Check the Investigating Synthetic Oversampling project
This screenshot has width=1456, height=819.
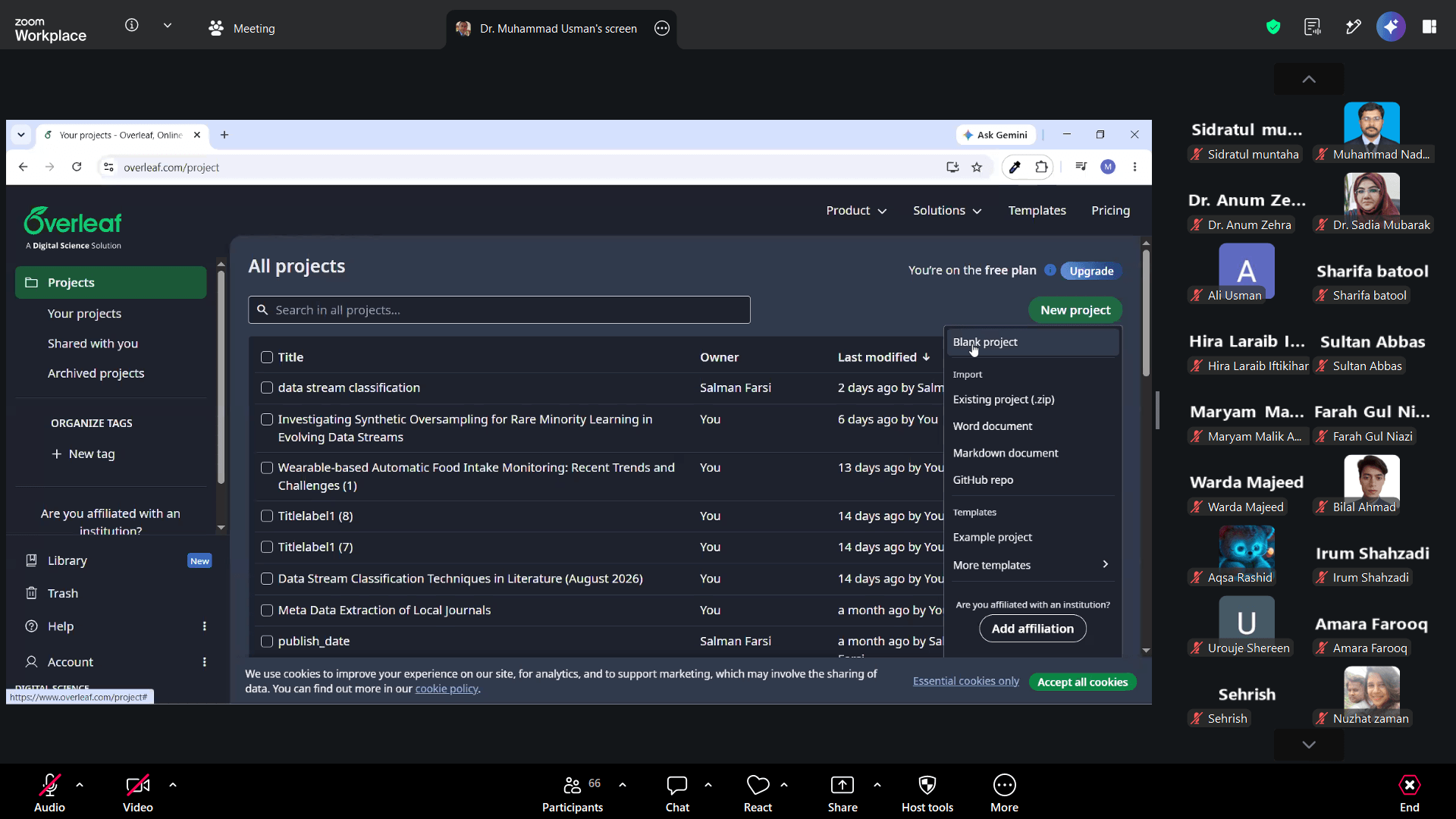tap(267, 419)
